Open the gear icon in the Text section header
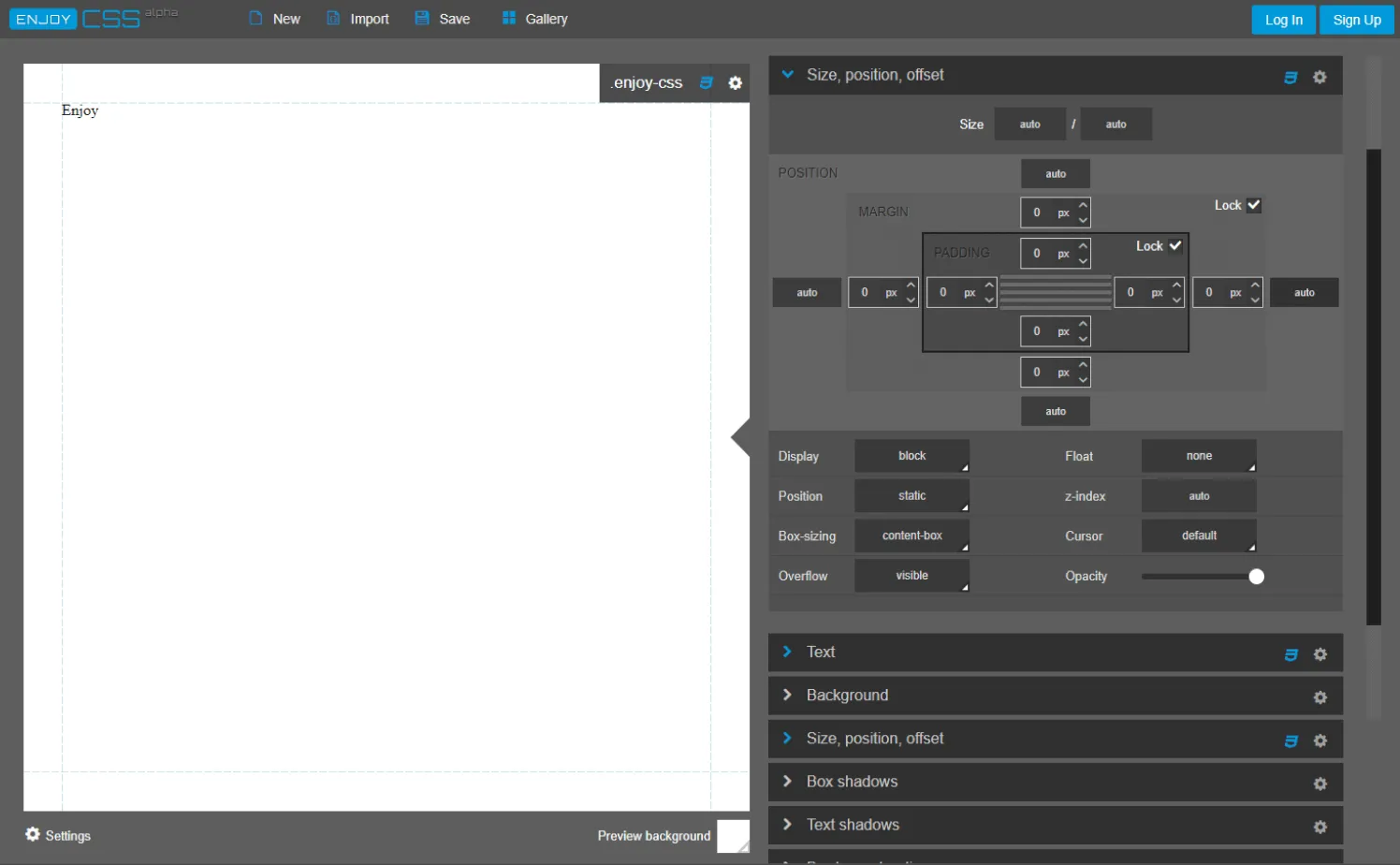The width and height of the screenshot is (1400, 865). point(1320,654)
